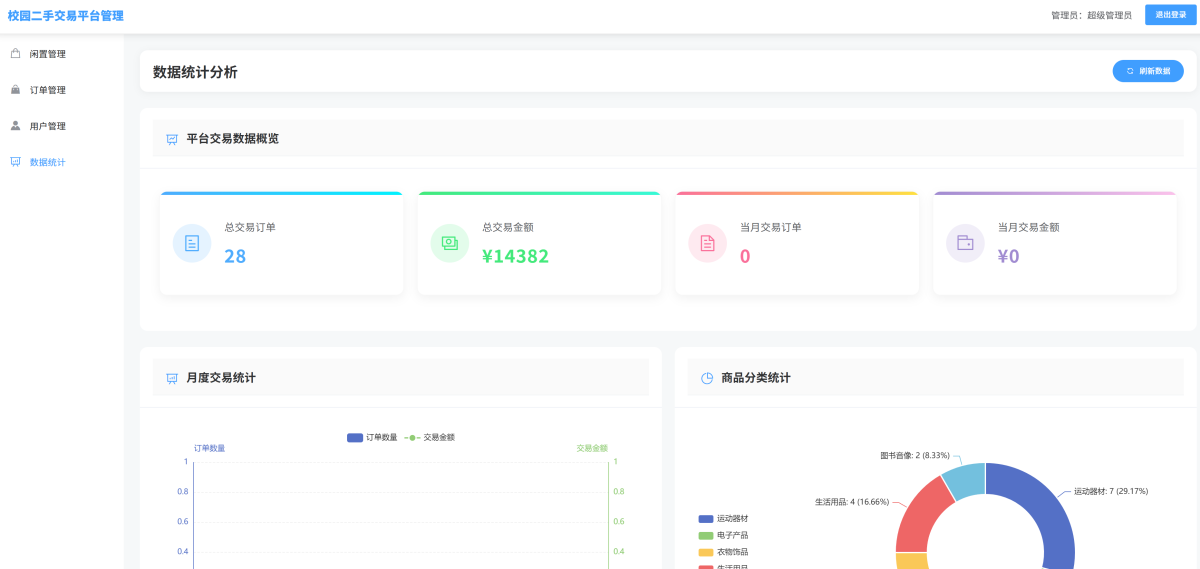Click the chart icon beside 数据统计
The width and height of the screenshot is (1200, 569).
15,162
